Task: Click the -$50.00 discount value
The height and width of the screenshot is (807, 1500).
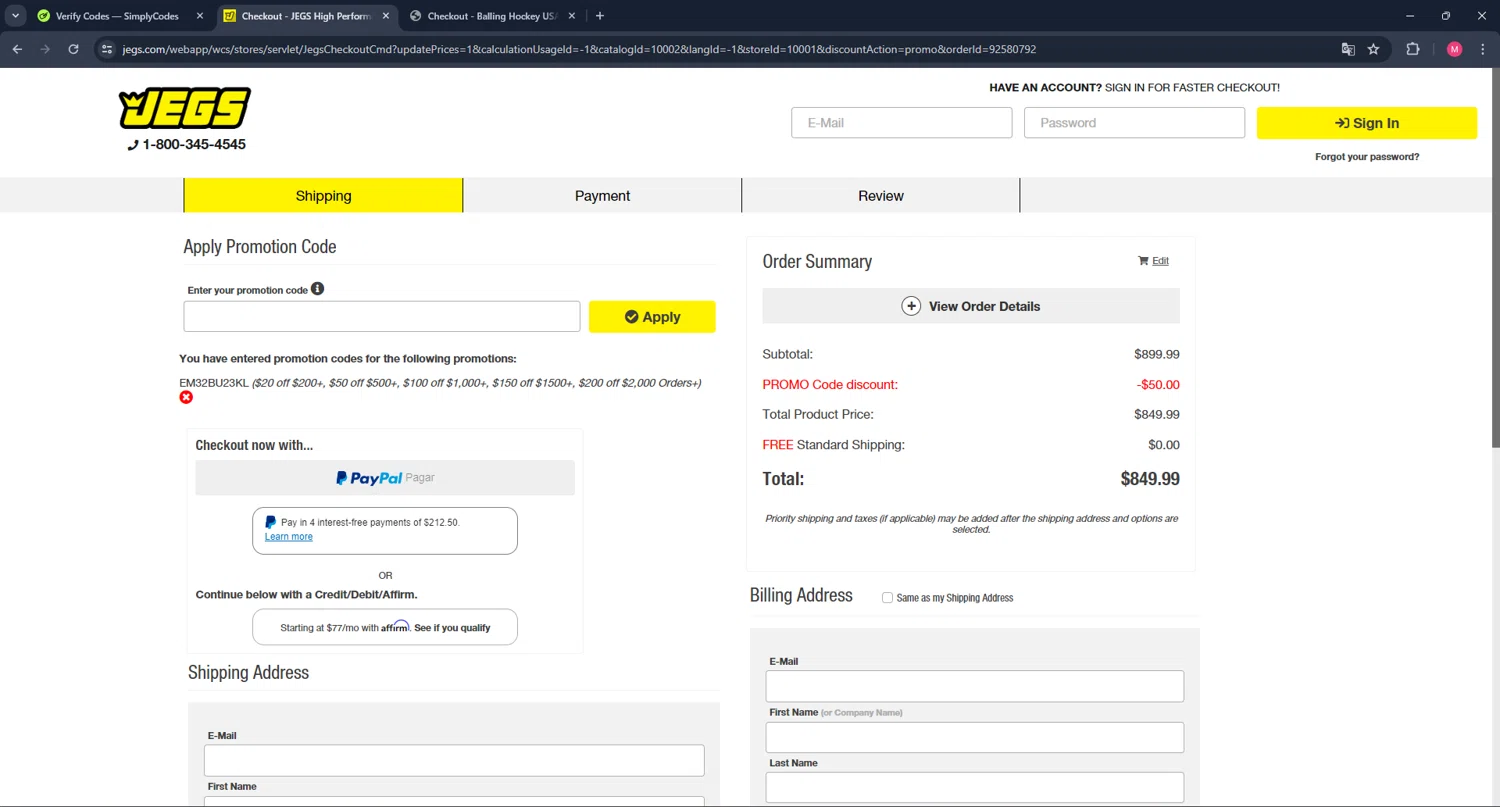Action: coord(1158,385)
